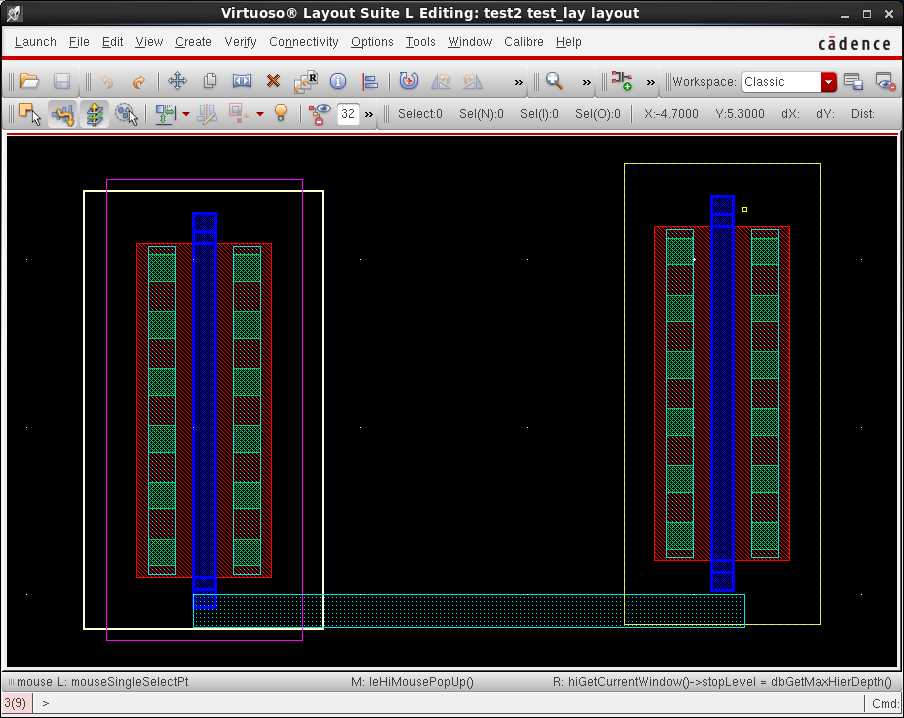Select the Move tool icon

177,82
